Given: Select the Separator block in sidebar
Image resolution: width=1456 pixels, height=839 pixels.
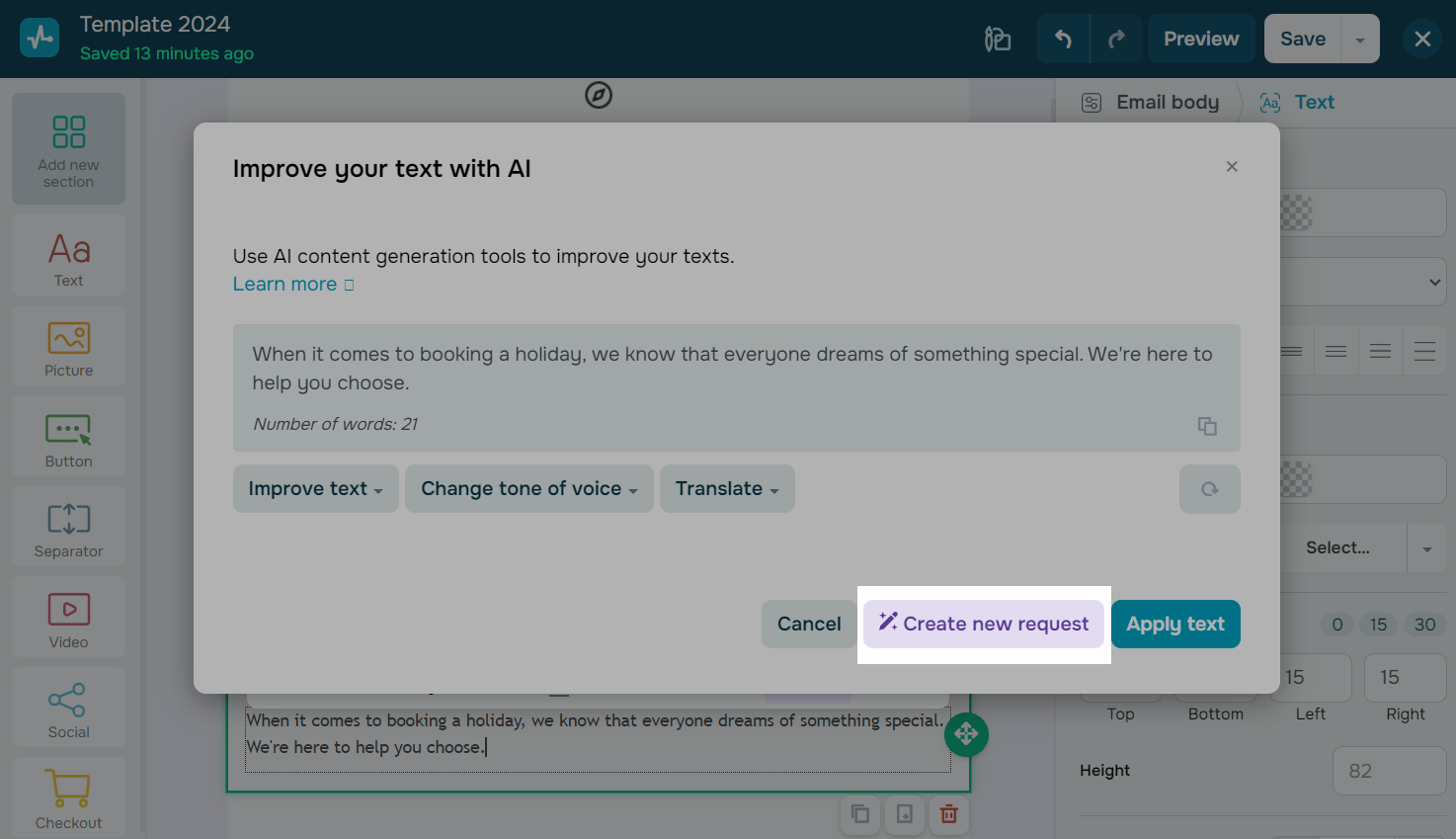Looking at the screenshot, I should pyautogui.click(x=68, y=526).
